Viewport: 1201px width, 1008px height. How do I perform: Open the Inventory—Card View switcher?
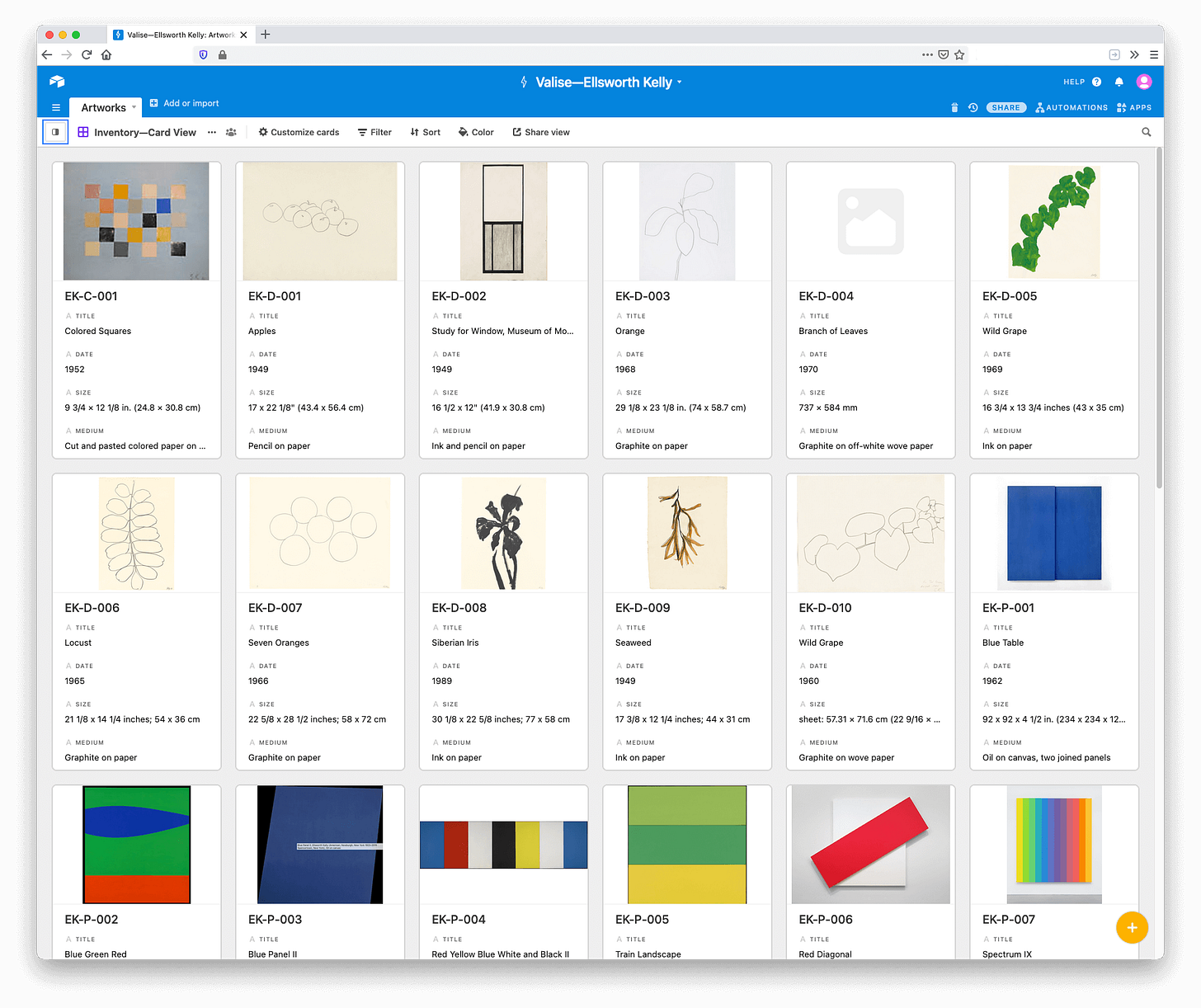click(137, 132)
